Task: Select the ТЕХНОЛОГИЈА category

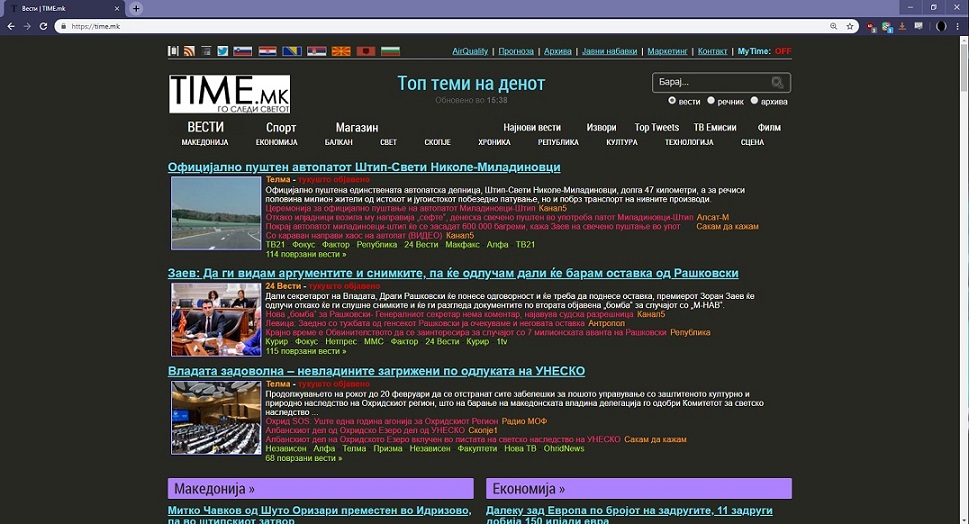Action: 689,142
